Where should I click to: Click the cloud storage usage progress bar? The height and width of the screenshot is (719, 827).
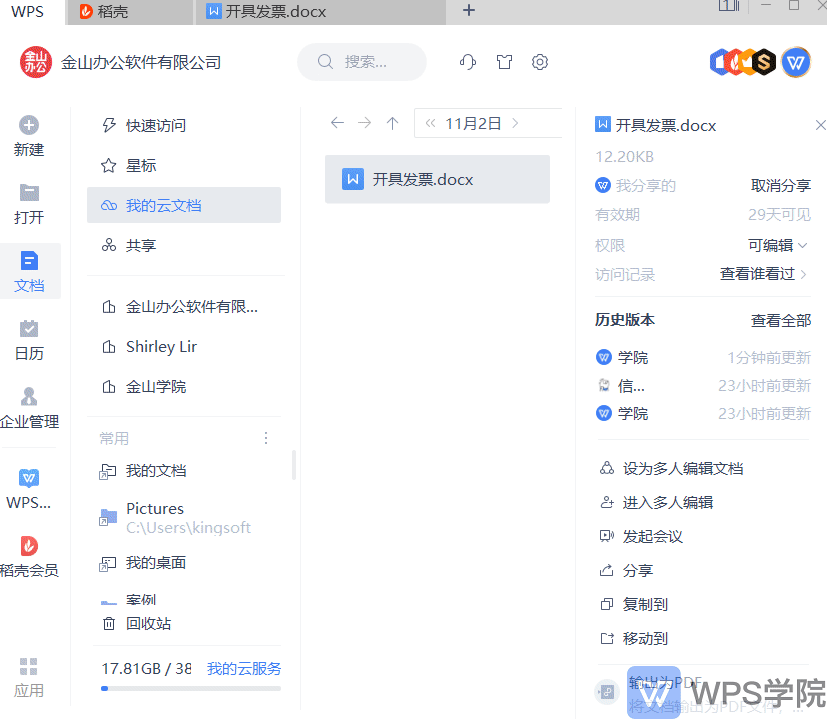click(191, 688)
